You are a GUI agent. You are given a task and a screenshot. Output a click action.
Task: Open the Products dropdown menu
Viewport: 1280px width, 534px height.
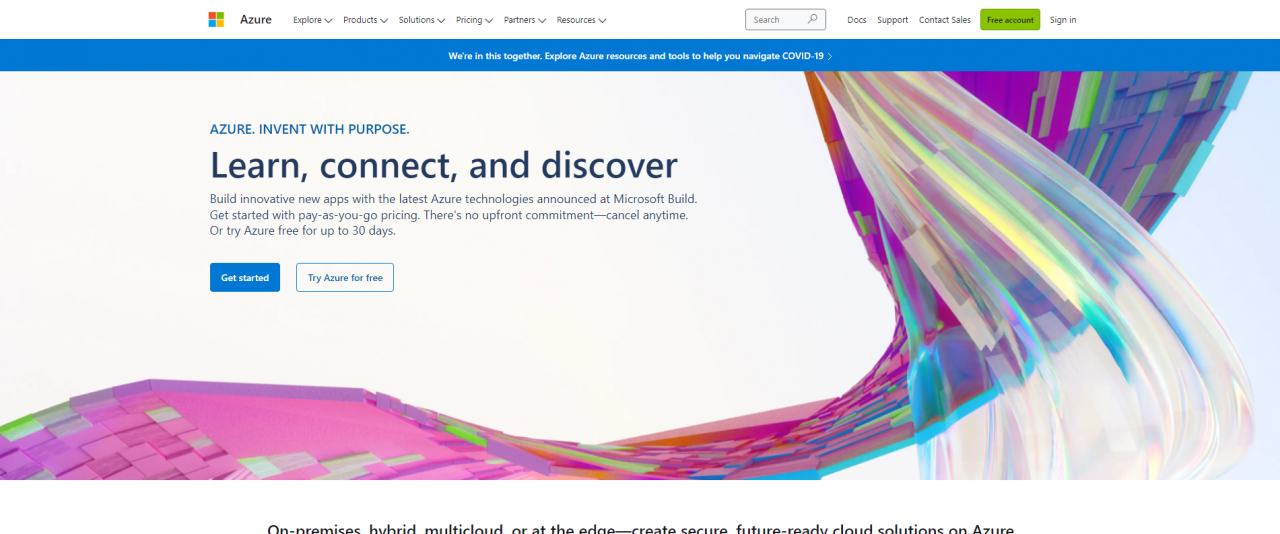click(365, 20)
